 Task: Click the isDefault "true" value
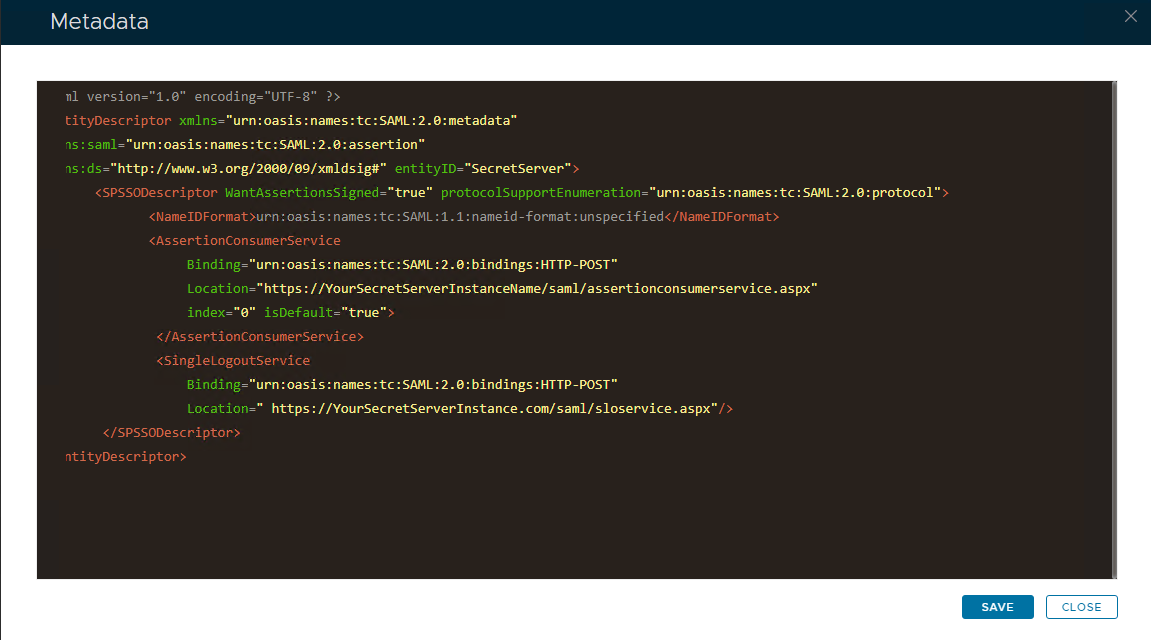coord(365,313)
